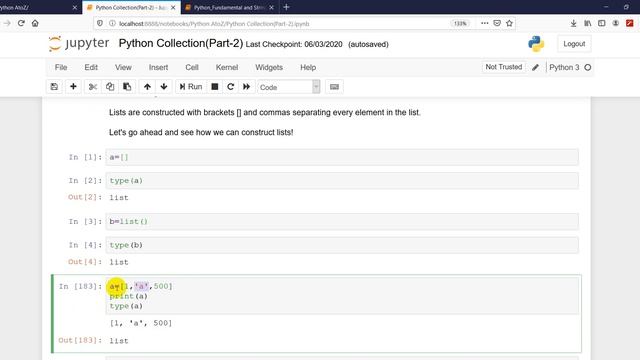The image size is (640, 360).
Task: Open the cell type Code dropdown
Action: point(289,87)
